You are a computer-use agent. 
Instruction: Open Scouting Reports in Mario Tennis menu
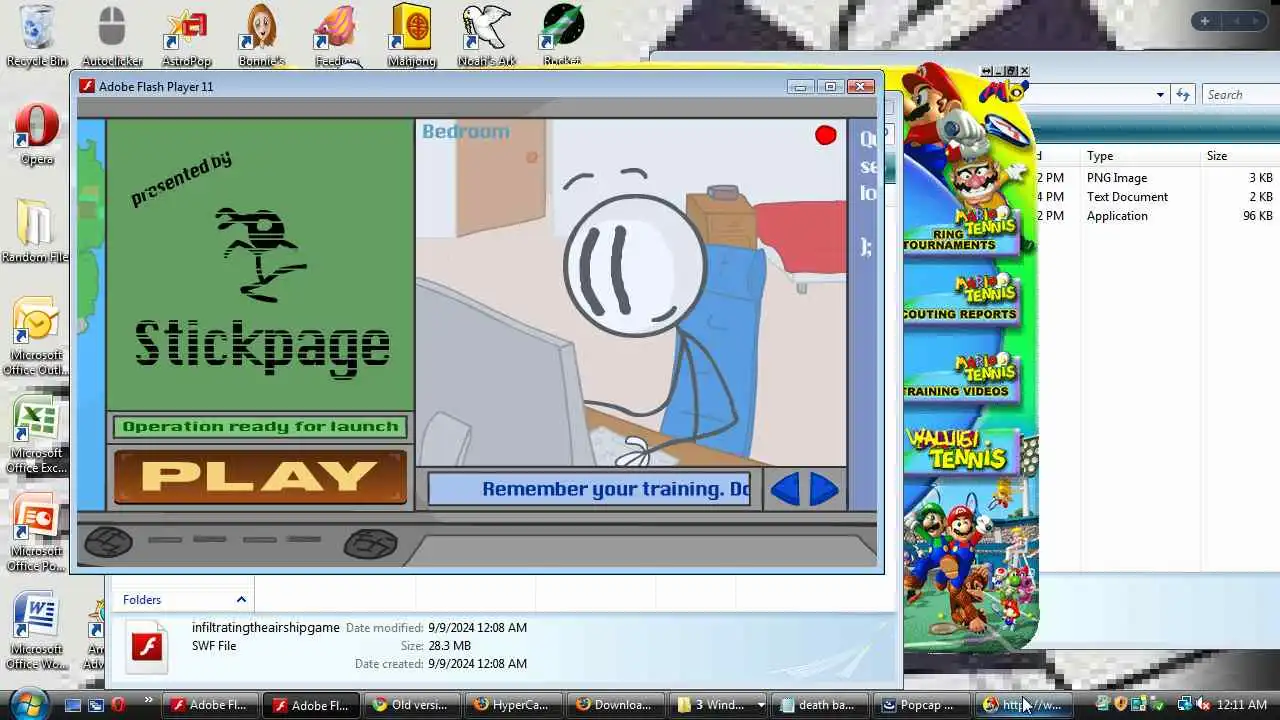click(962, 299)
